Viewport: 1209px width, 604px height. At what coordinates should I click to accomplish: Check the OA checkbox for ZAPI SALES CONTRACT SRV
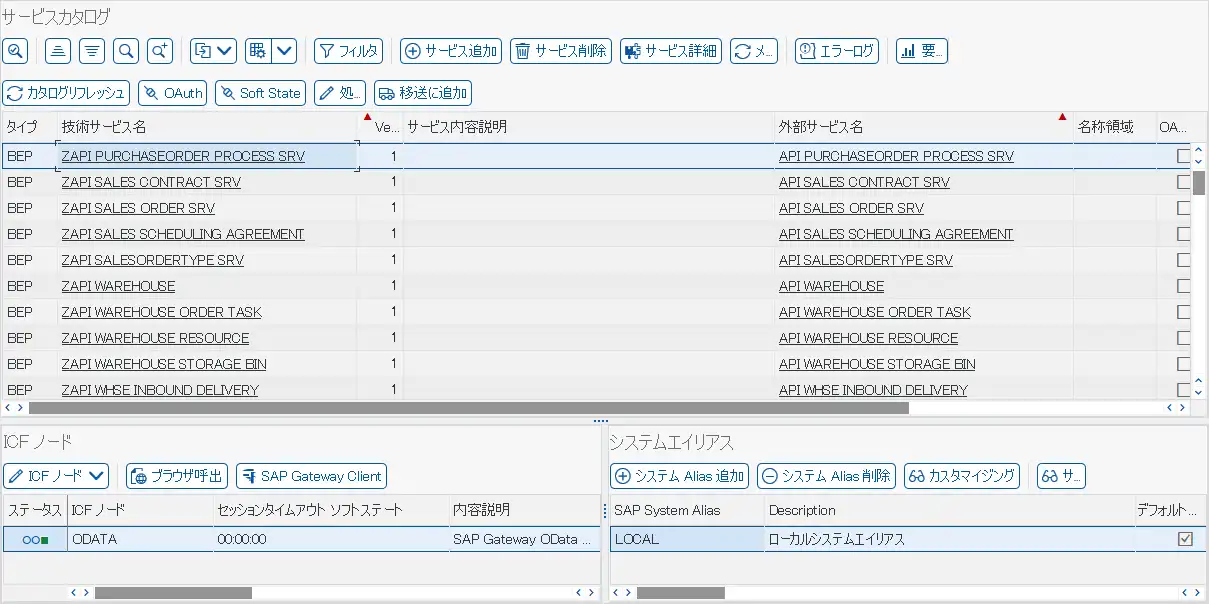point(1183,182)
